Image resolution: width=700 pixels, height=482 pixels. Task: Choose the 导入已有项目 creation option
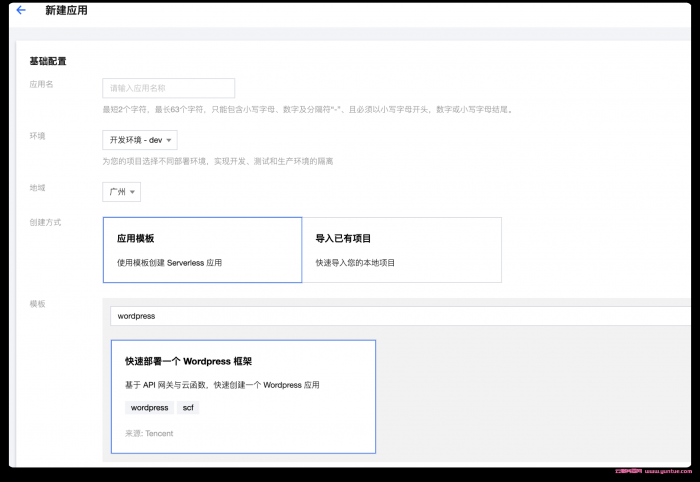tap(401, 250)
